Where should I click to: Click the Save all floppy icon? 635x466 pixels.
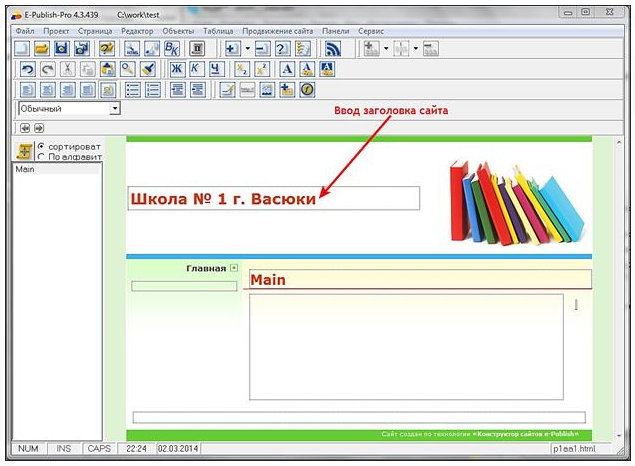(x=82, y=49)
